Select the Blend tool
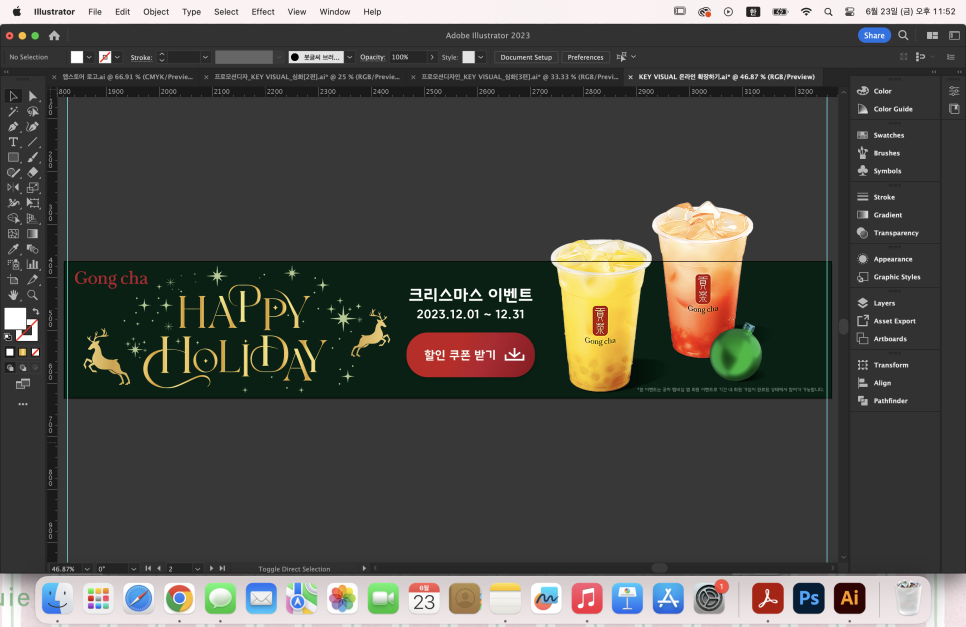966x627 pixels. 33,249
